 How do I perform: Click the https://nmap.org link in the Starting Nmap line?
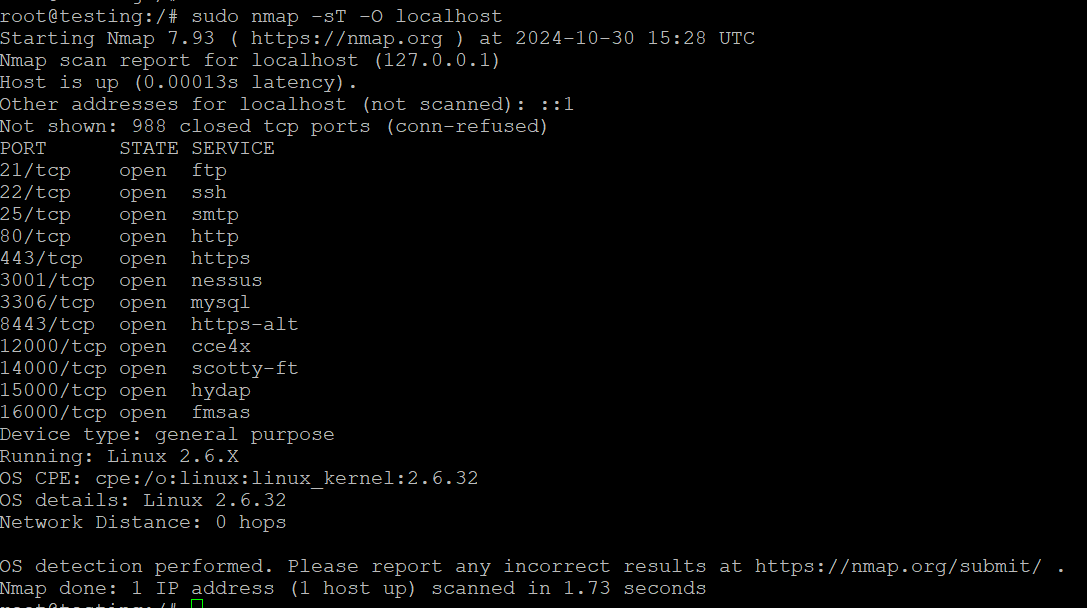click(x=346, y=38)
